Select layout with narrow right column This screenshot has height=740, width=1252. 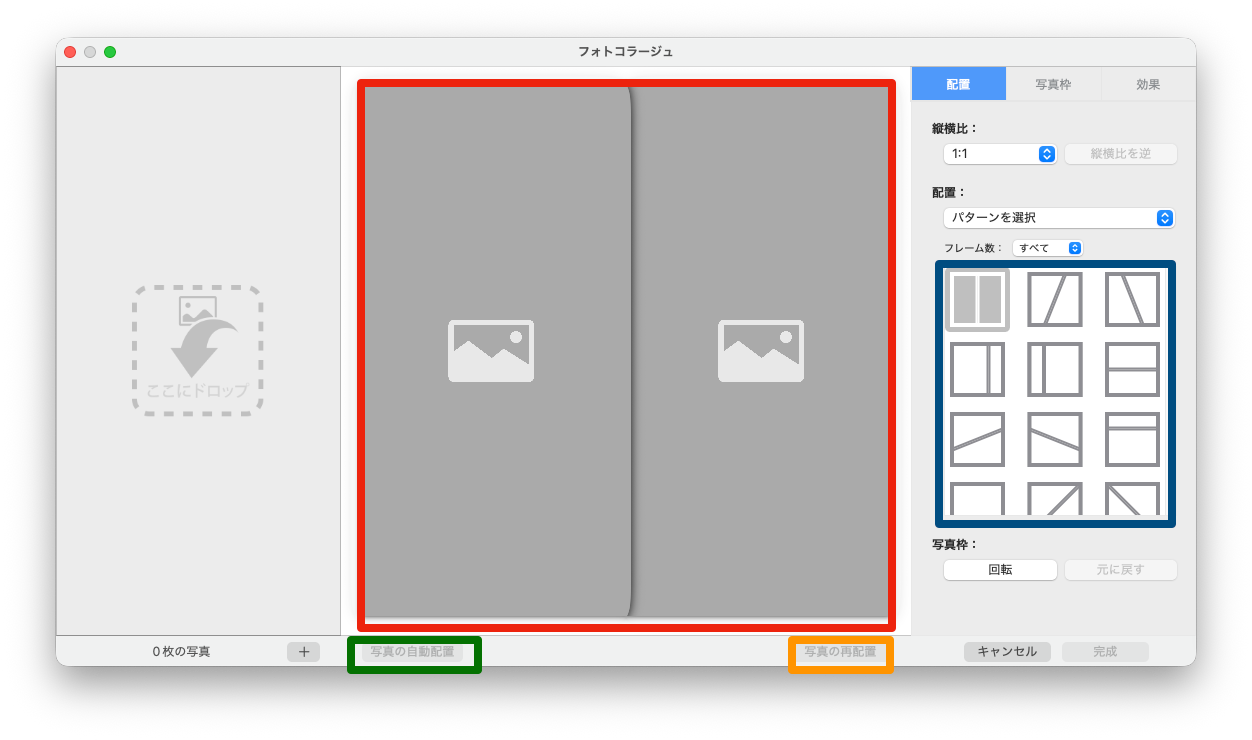(977, 369)
